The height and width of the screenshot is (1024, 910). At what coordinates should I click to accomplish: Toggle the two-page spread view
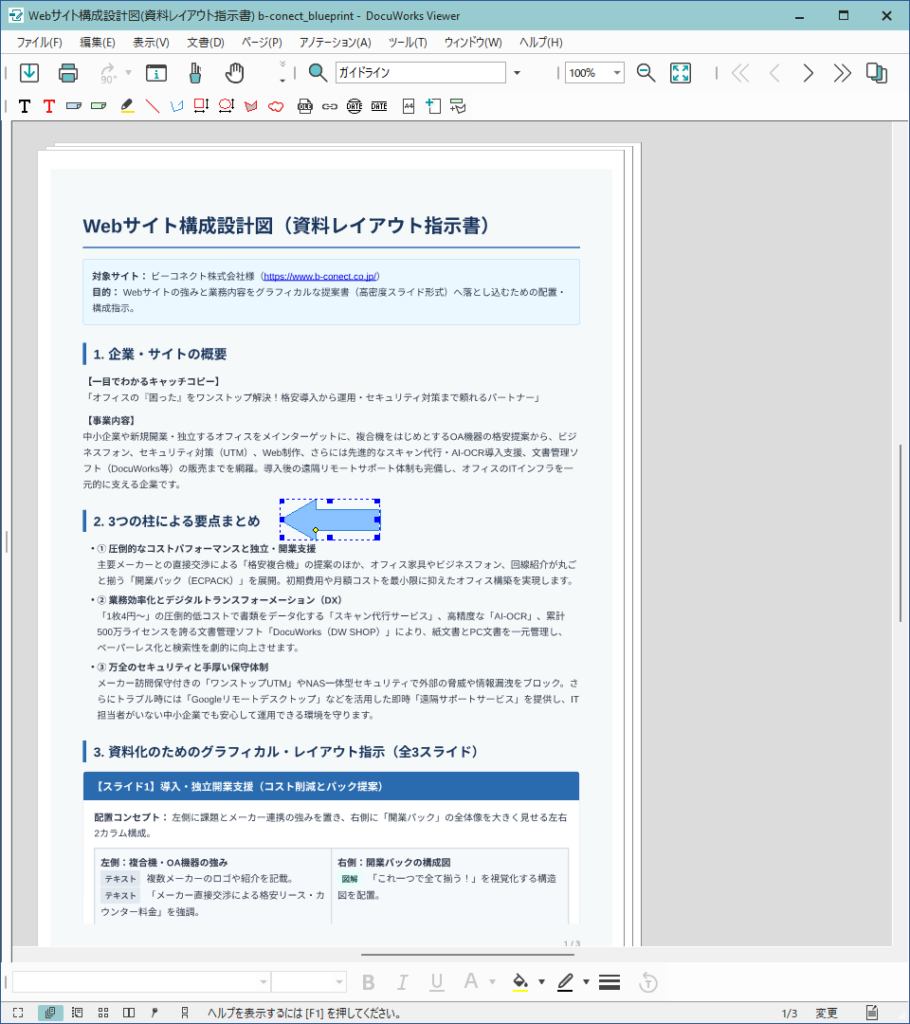[129, 1013]
